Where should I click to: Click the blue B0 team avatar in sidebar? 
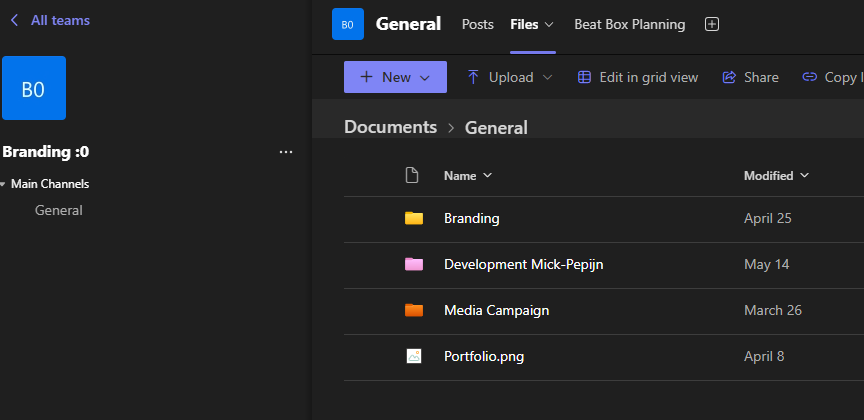click(x=34, y=88)
